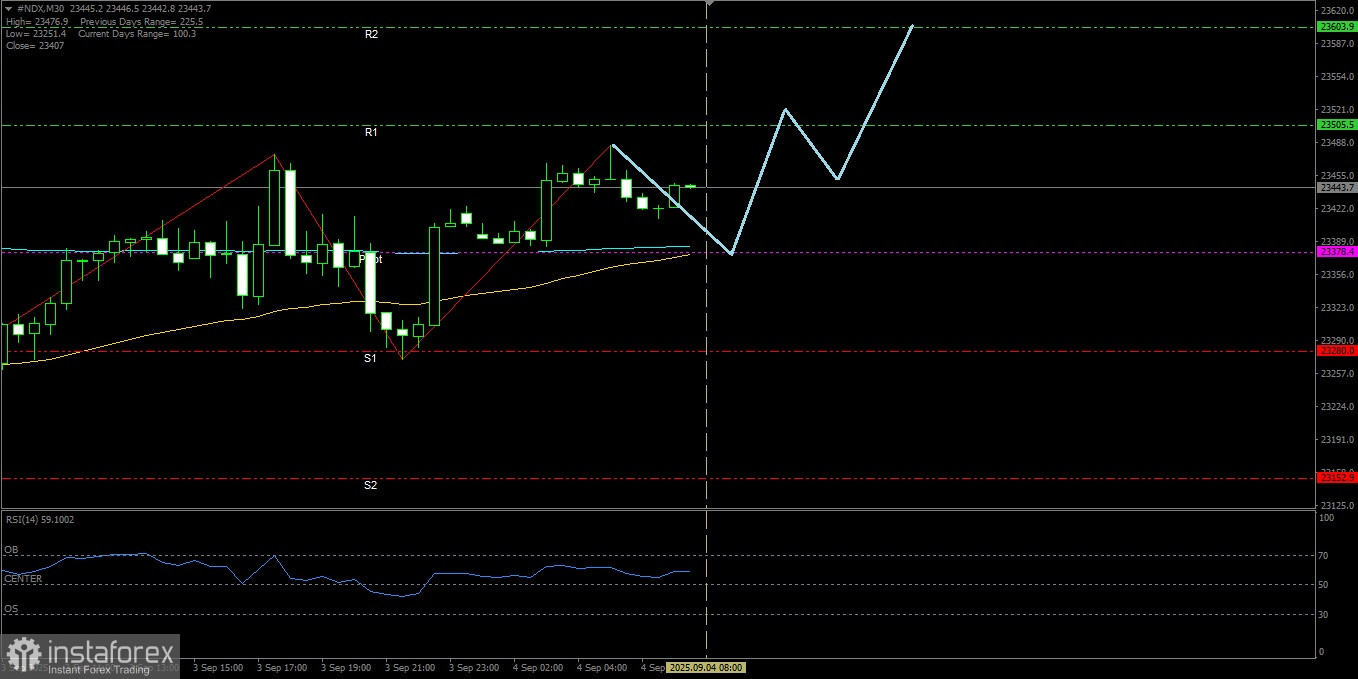Click the OB overbought label in RSI pane

pos(11,550)
